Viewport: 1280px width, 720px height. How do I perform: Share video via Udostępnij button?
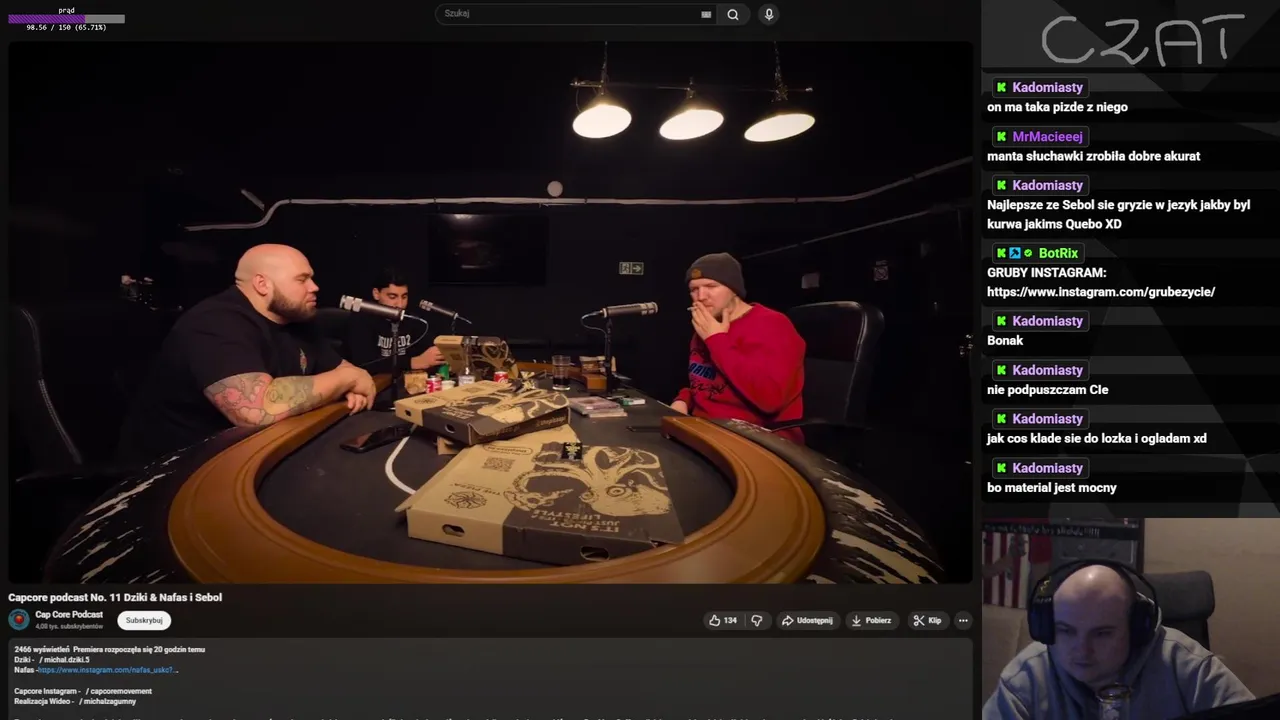pos(807,620)
